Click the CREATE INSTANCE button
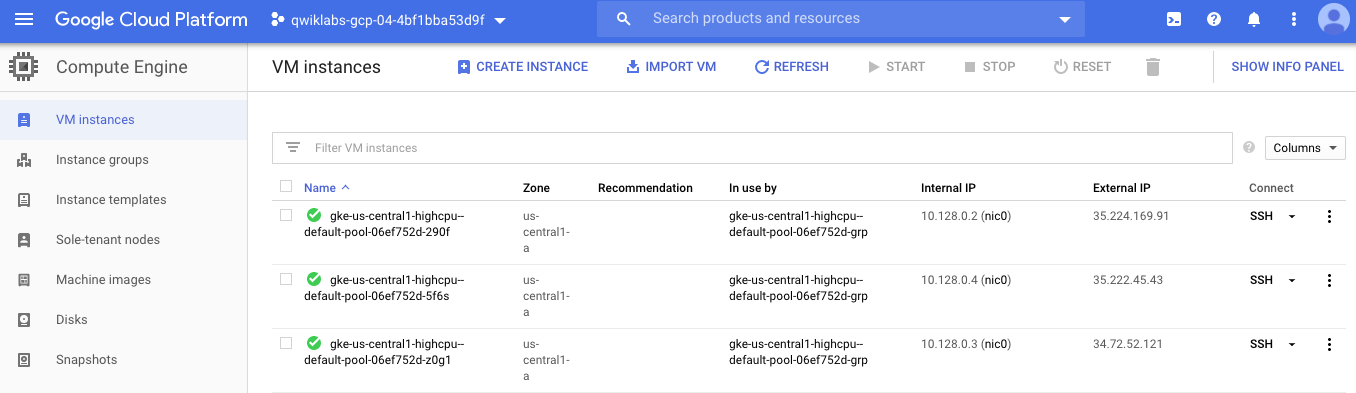 [522, 67]
